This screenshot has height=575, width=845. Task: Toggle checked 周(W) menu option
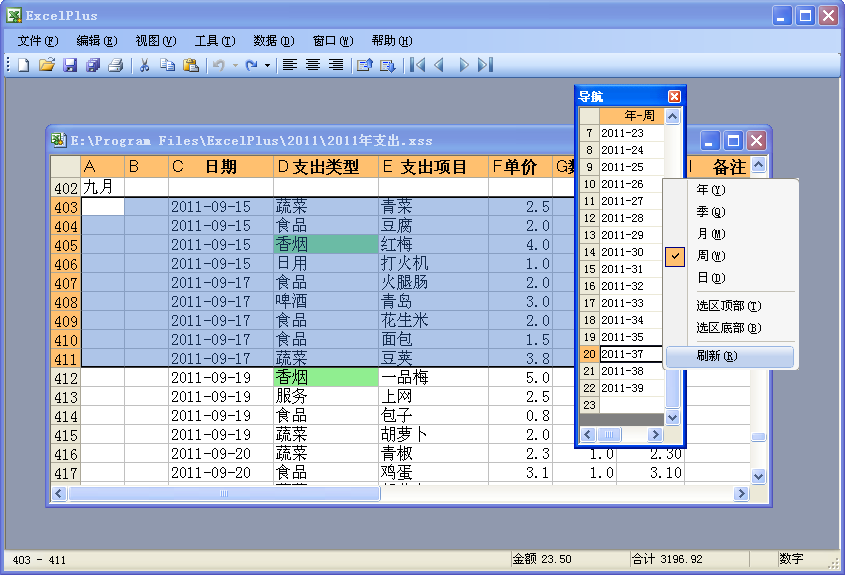(730, 256)
